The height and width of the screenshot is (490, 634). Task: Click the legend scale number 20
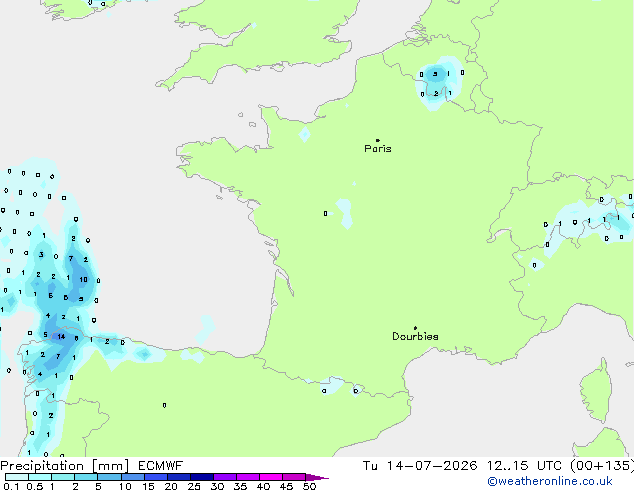click(171, 486)
